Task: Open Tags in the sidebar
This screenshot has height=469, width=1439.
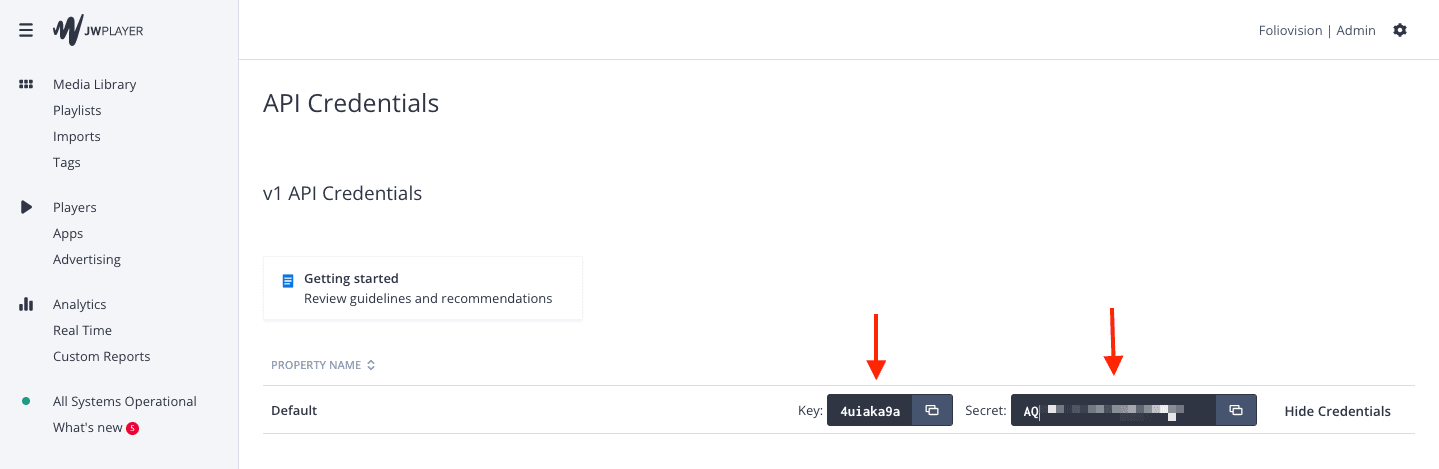Action: (x=67, y=162)
